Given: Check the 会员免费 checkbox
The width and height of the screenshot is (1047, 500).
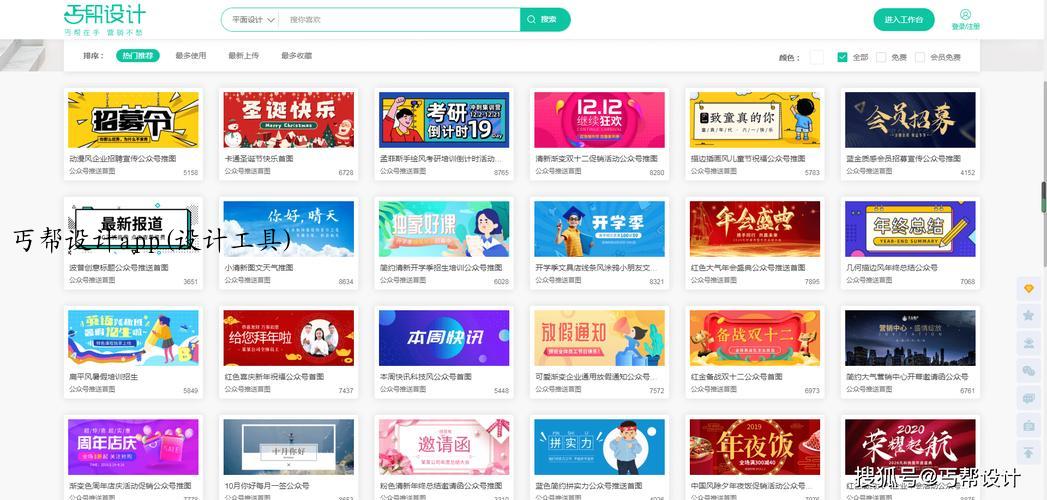Looking at the screenshot, I should 919,57.
